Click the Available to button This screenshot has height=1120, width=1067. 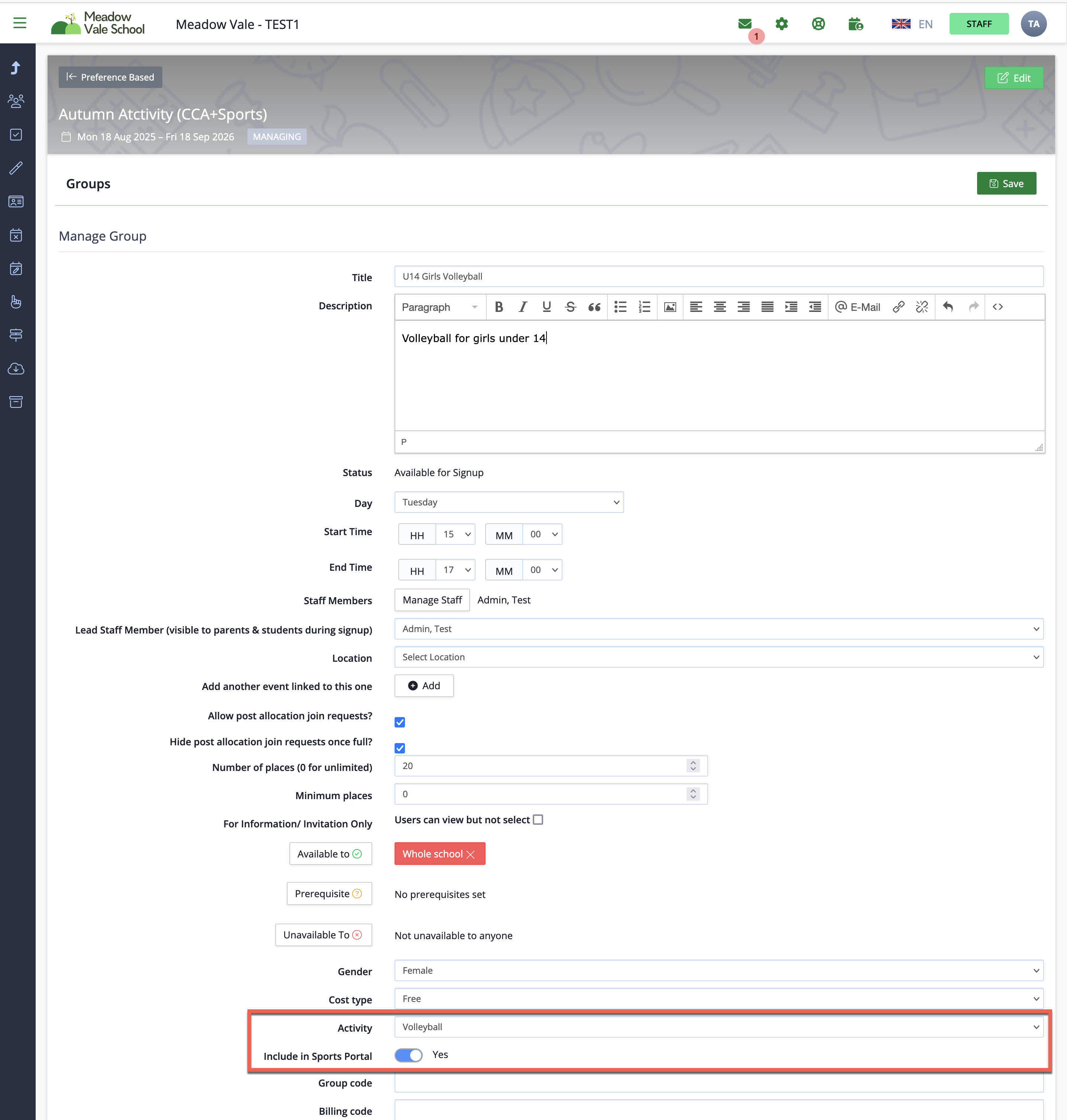[x=330, y=854]
